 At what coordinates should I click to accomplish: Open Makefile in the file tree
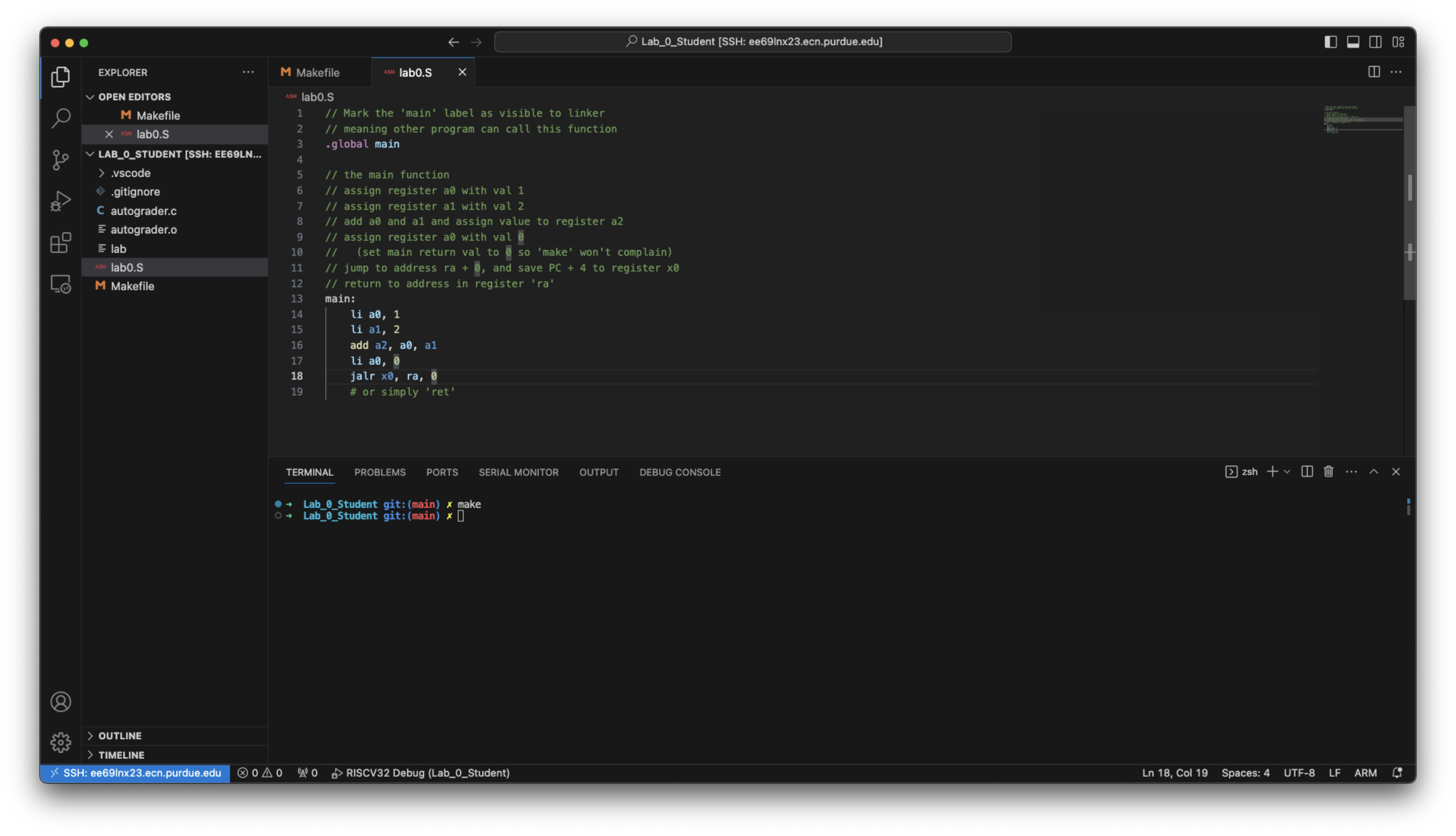(x=174, y=286)
